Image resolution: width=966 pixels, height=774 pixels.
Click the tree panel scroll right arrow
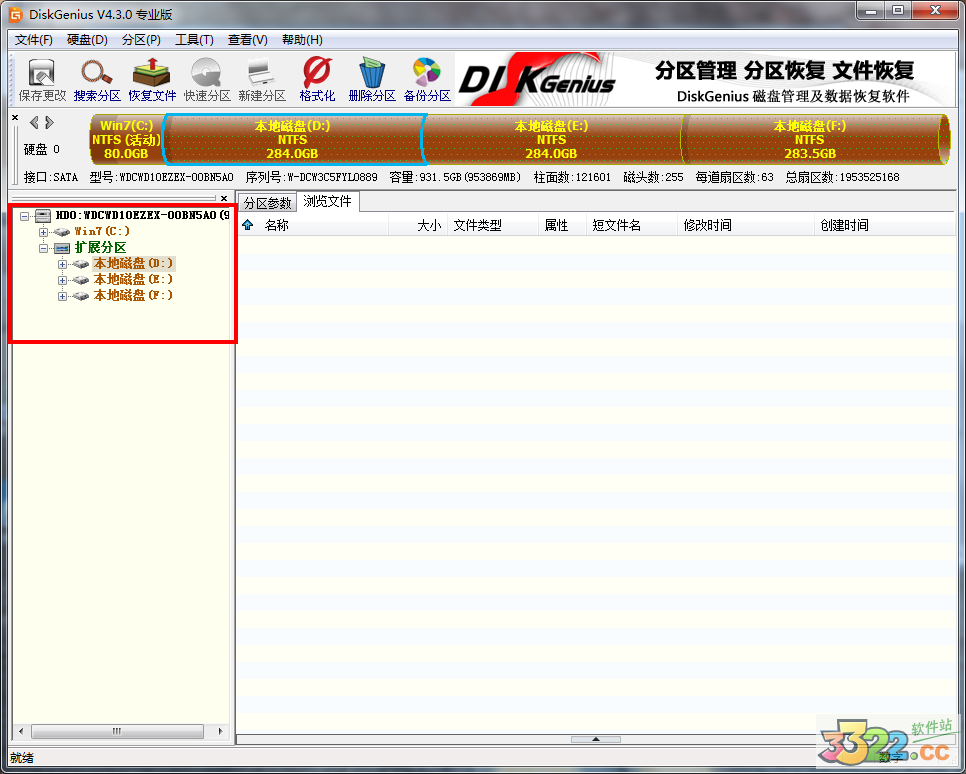[x=221, y=731]
